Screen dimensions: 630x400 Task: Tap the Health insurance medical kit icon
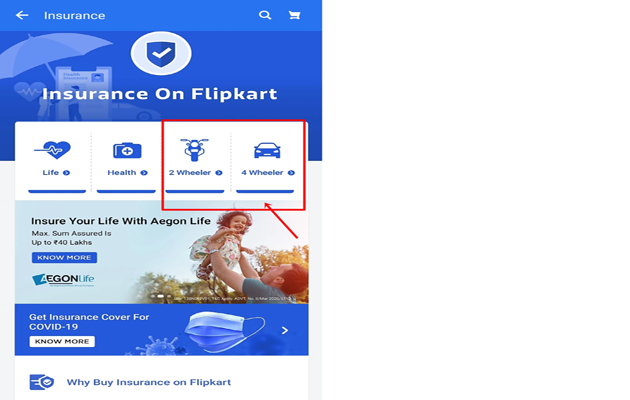[x=127, y=151]
